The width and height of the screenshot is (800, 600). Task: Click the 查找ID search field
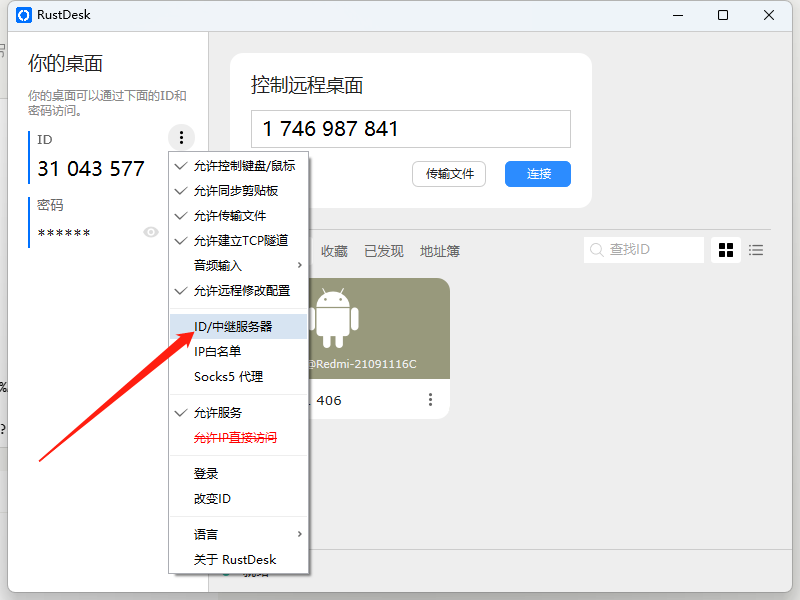644,249
